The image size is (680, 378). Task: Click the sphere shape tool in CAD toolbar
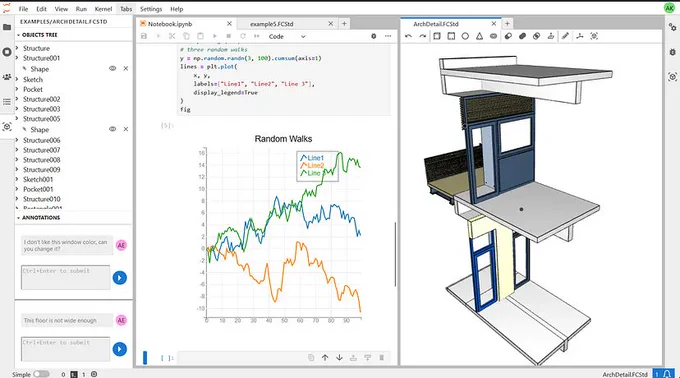coord(465,36)
